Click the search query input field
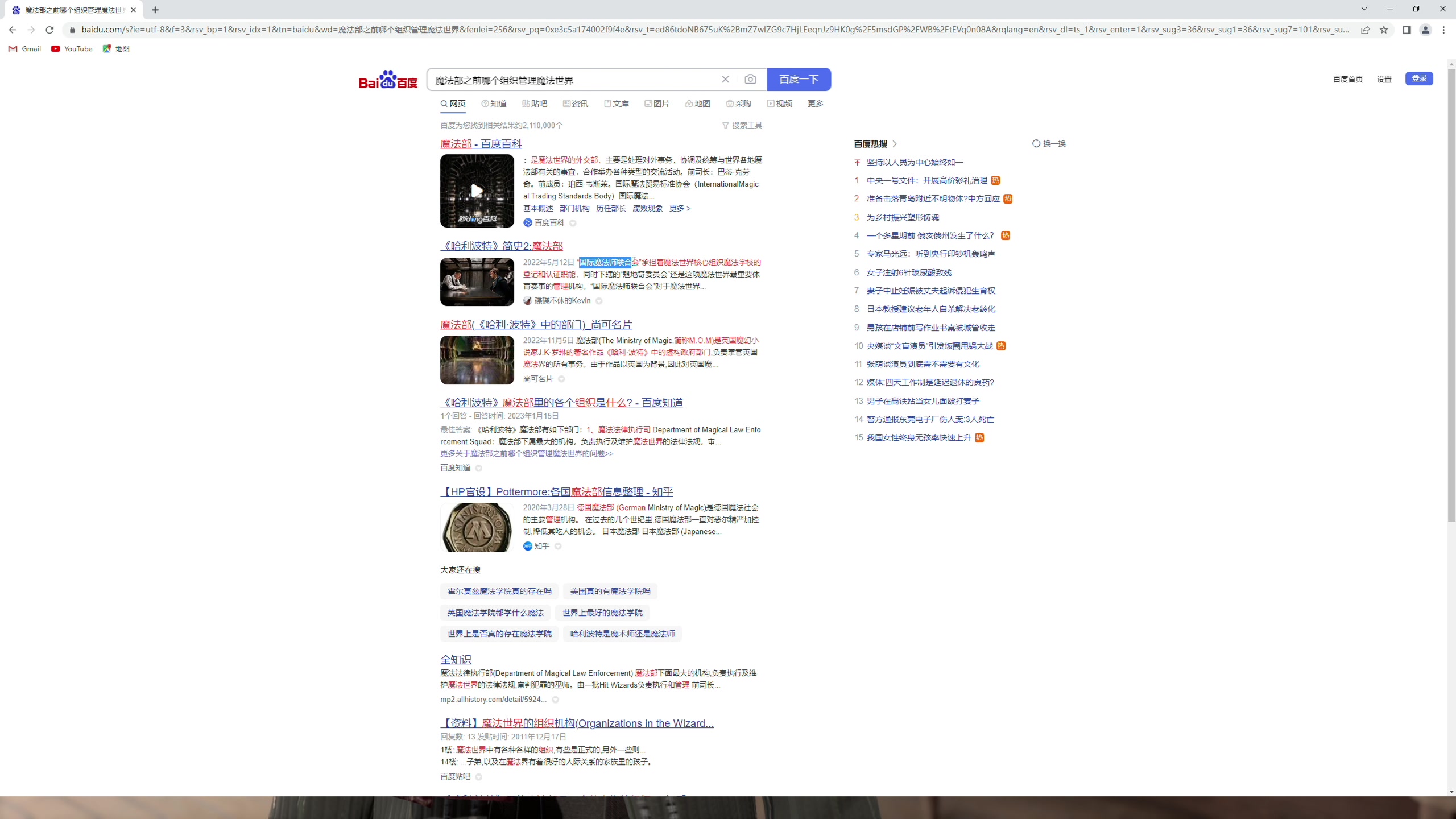1456x819 pixels. pos(573,80)
